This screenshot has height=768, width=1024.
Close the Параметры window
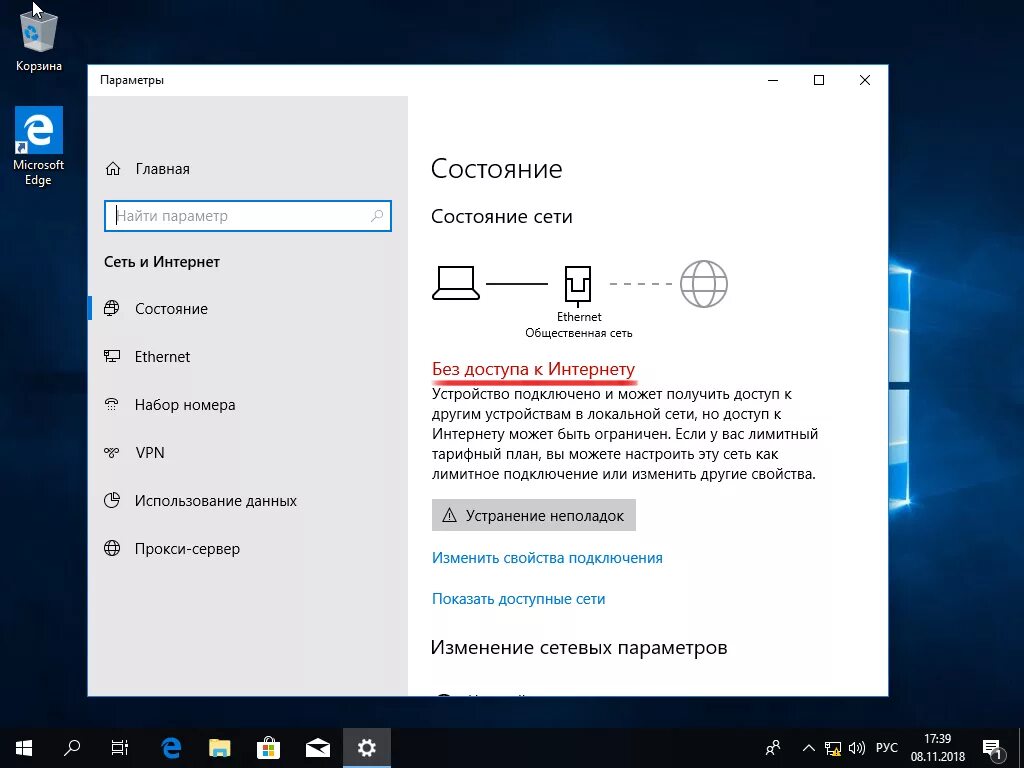(865, 80)
